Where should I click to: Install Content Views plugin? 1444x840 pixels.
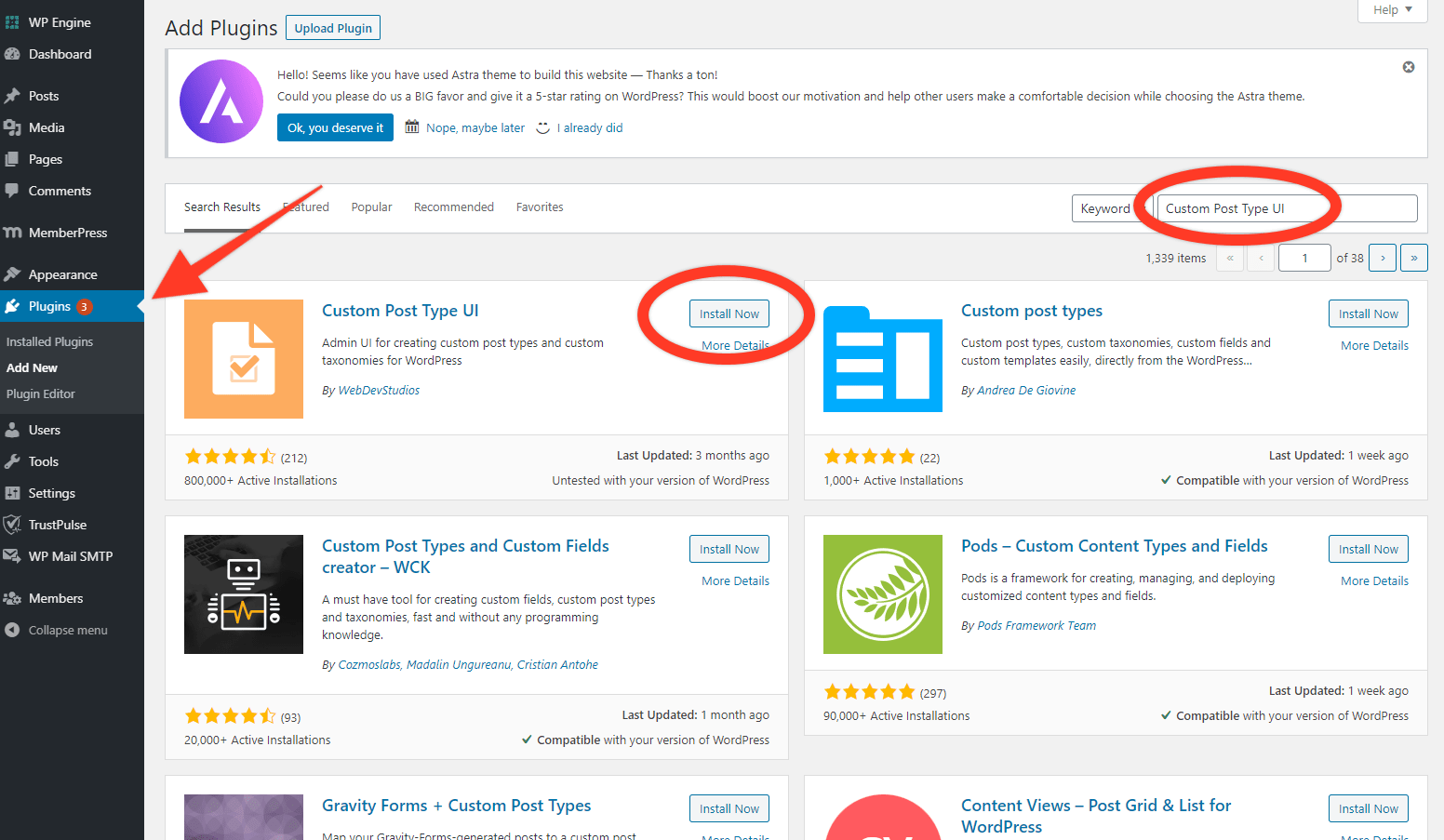(x=1369, y=808)
